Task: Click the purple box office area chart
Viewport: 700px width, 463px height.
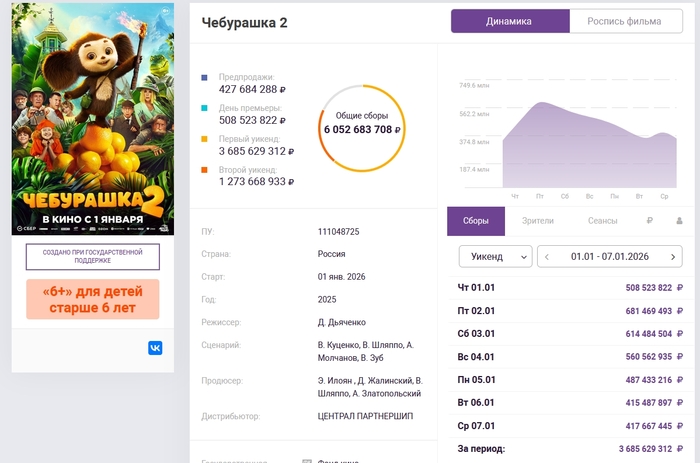Action: coord(589,147)
